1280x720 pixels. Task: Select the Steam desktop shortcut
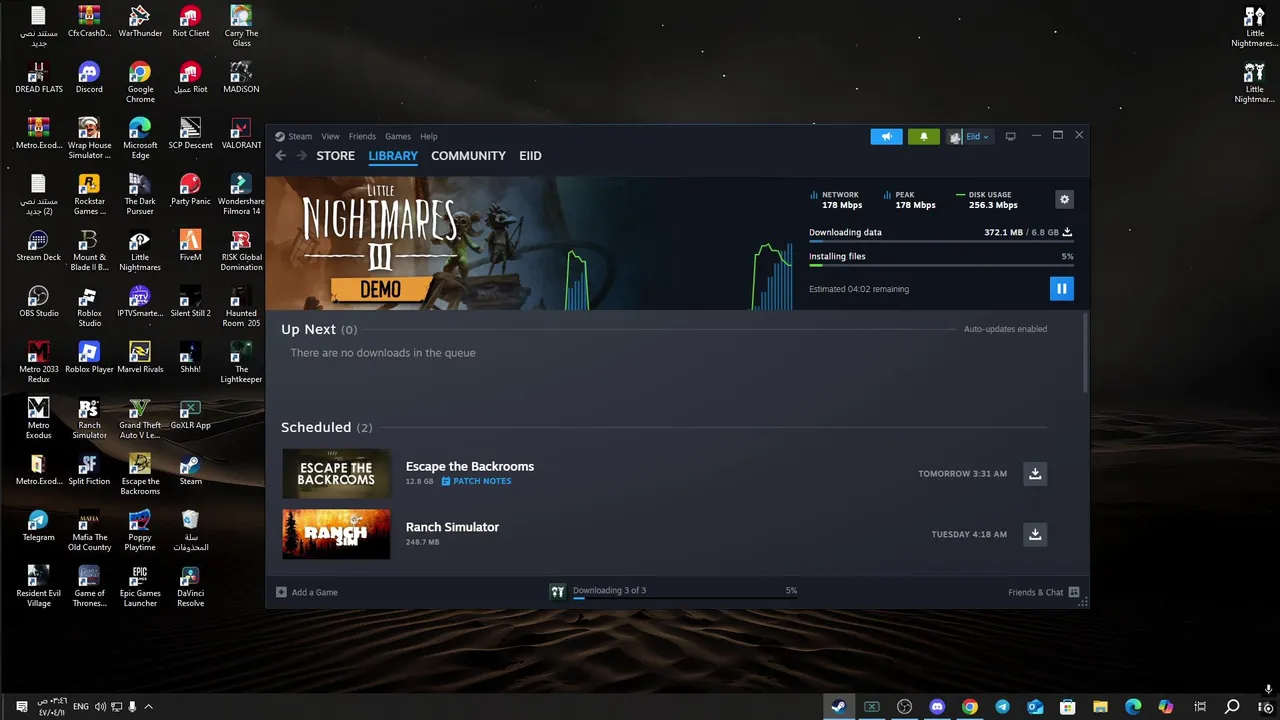click(190, 469)
